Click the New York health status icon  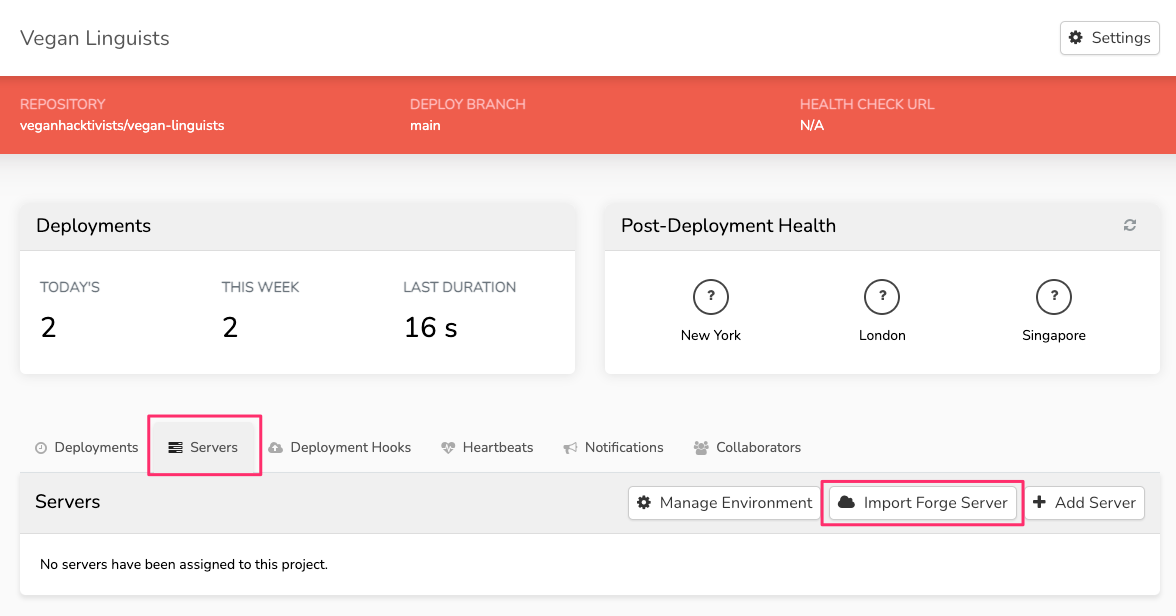(x=710, y=297)
